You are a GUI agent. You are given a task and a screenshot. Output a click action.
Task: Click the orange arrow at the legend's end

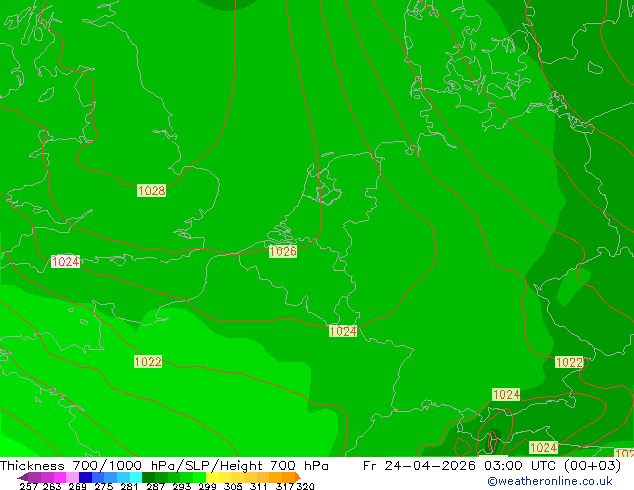coord(298,477)
